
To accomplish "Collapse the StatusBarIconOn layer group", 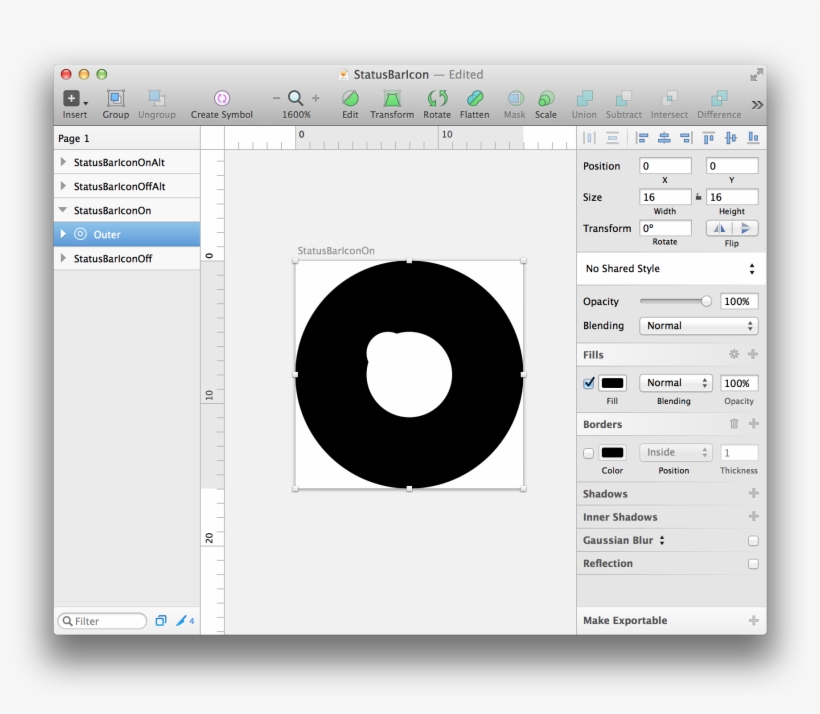I will coord(64,210).
